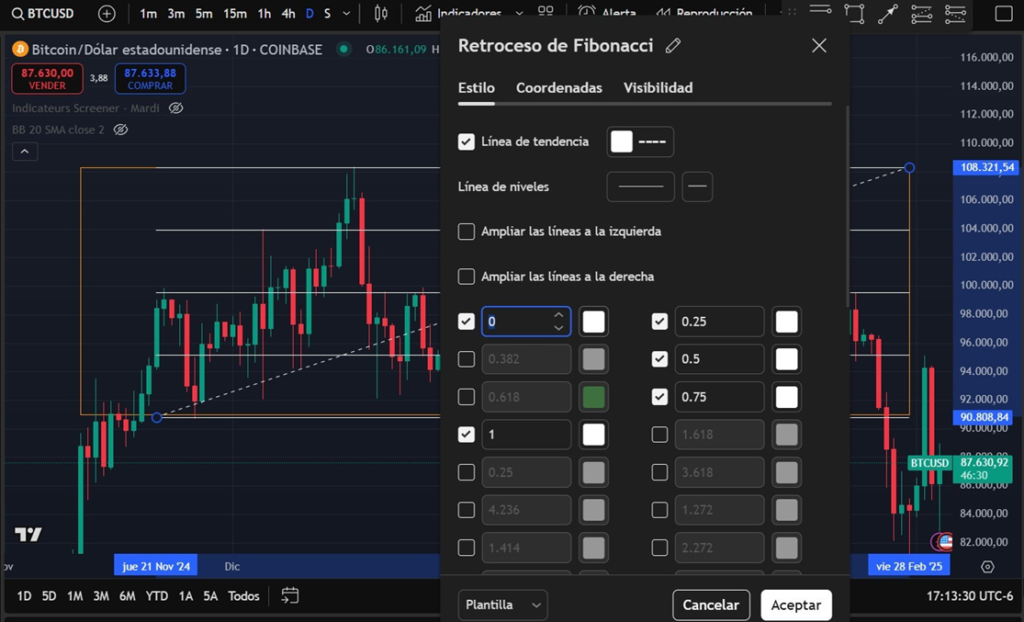Open the Línea de niveles thickness dropdown

point(697,187)
